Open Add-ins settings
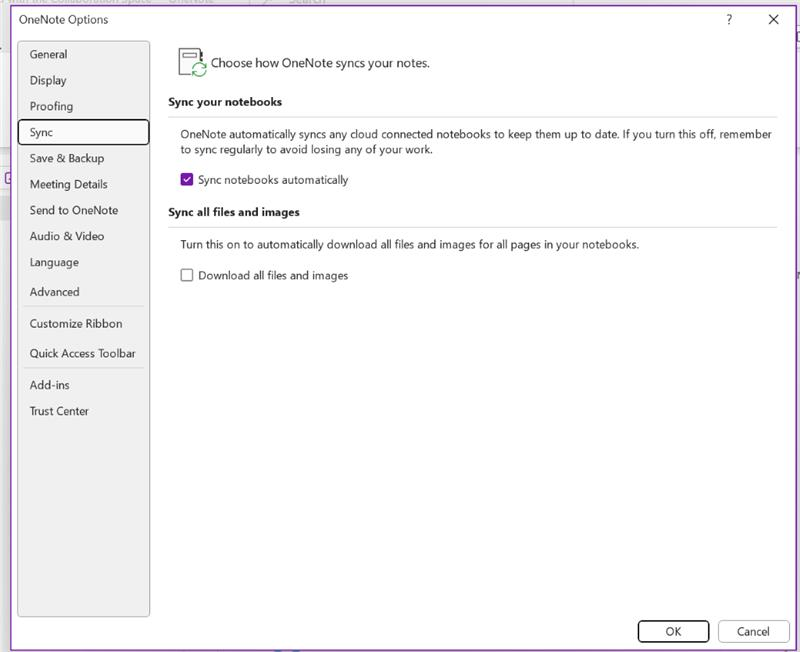Screen dimensions: 800x652 (84, 385)
